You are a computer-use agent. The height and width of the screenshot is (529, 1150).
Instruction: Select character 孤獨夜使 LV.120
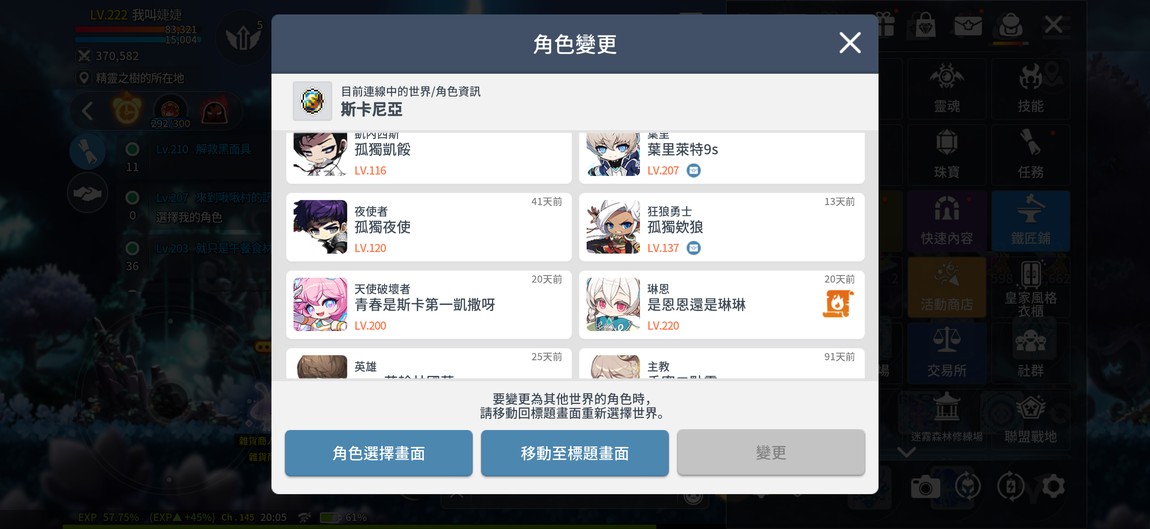pyautogui.click(x=428, y=227)
